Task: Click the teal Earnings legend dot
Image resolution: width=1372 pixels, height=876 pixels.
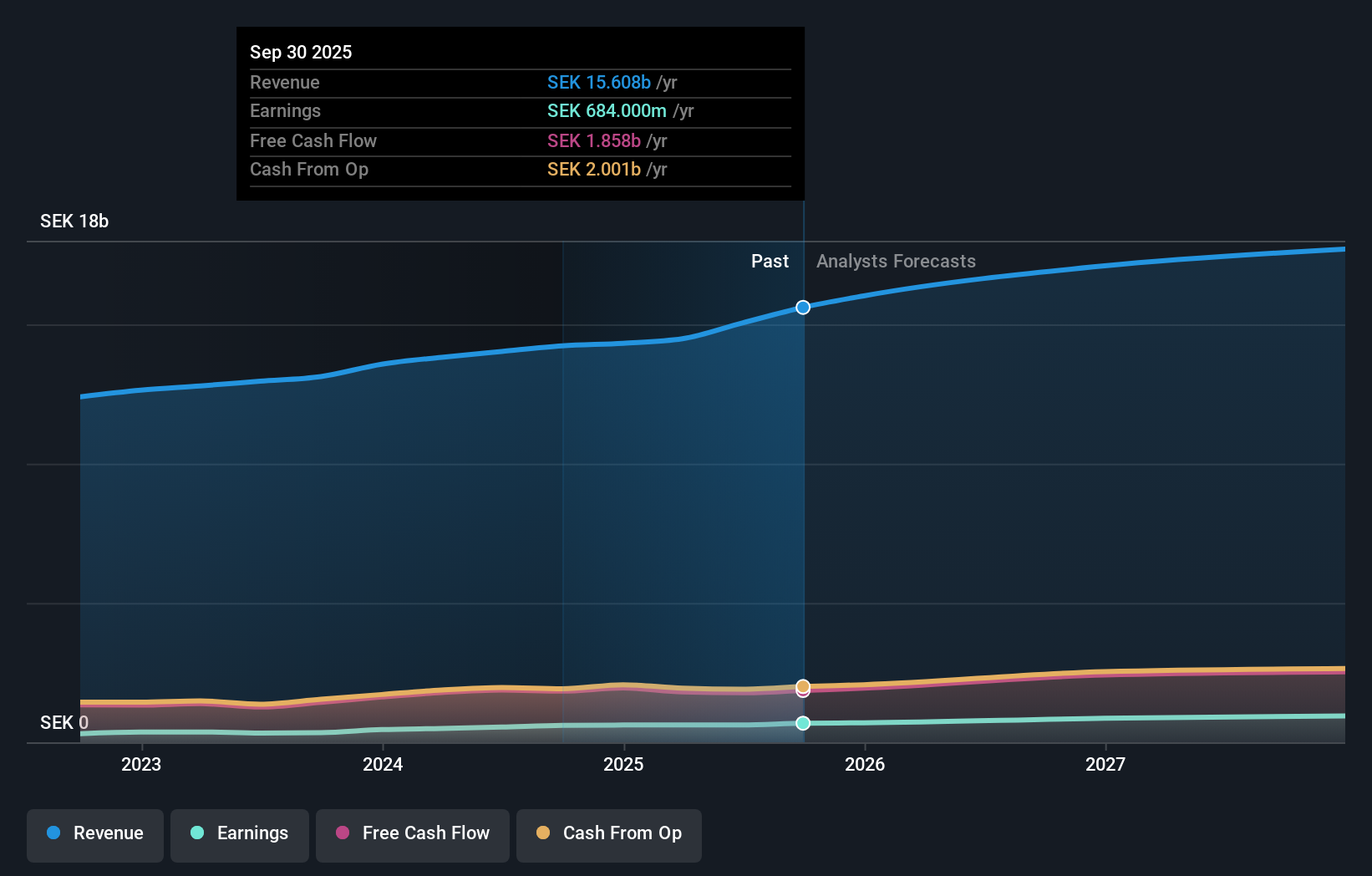Action: click(x=197, y=833)
